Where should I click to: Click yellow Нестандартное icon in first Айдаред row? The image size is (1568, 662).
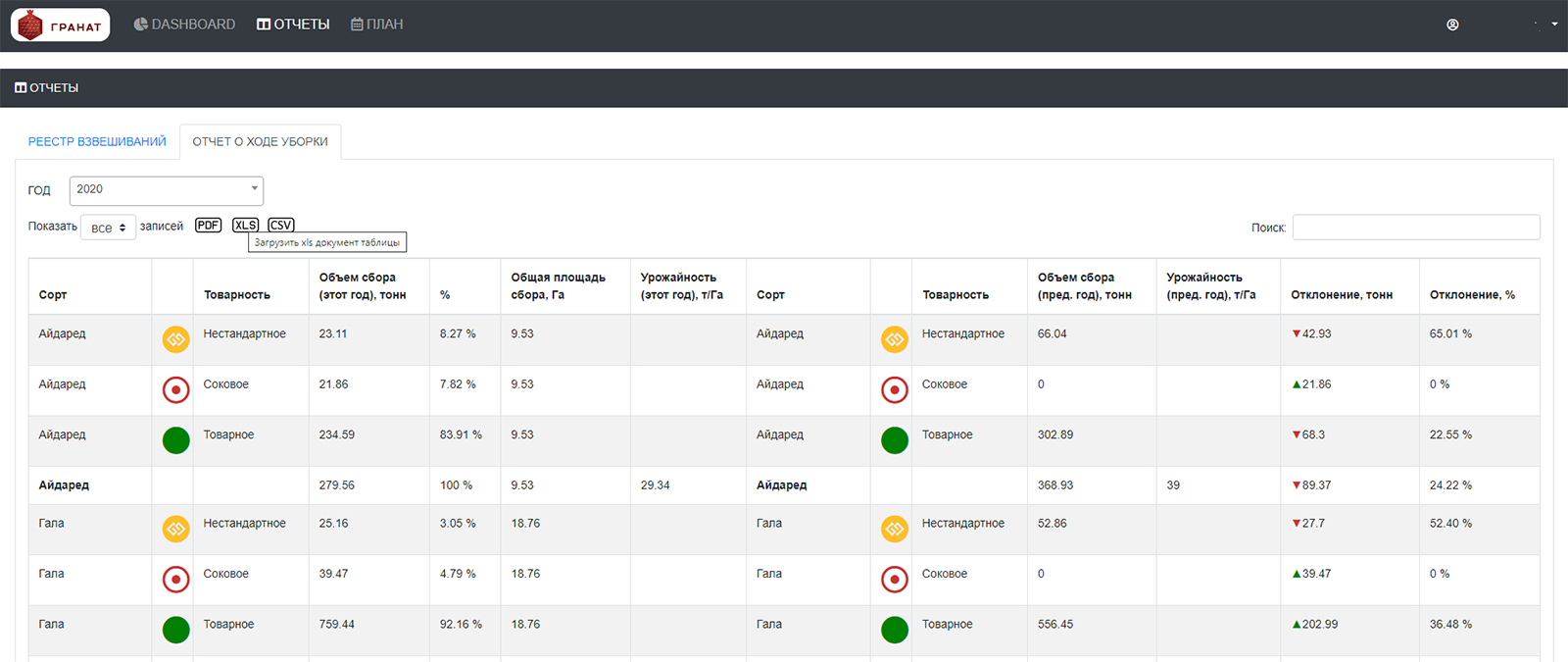(175, 340)
